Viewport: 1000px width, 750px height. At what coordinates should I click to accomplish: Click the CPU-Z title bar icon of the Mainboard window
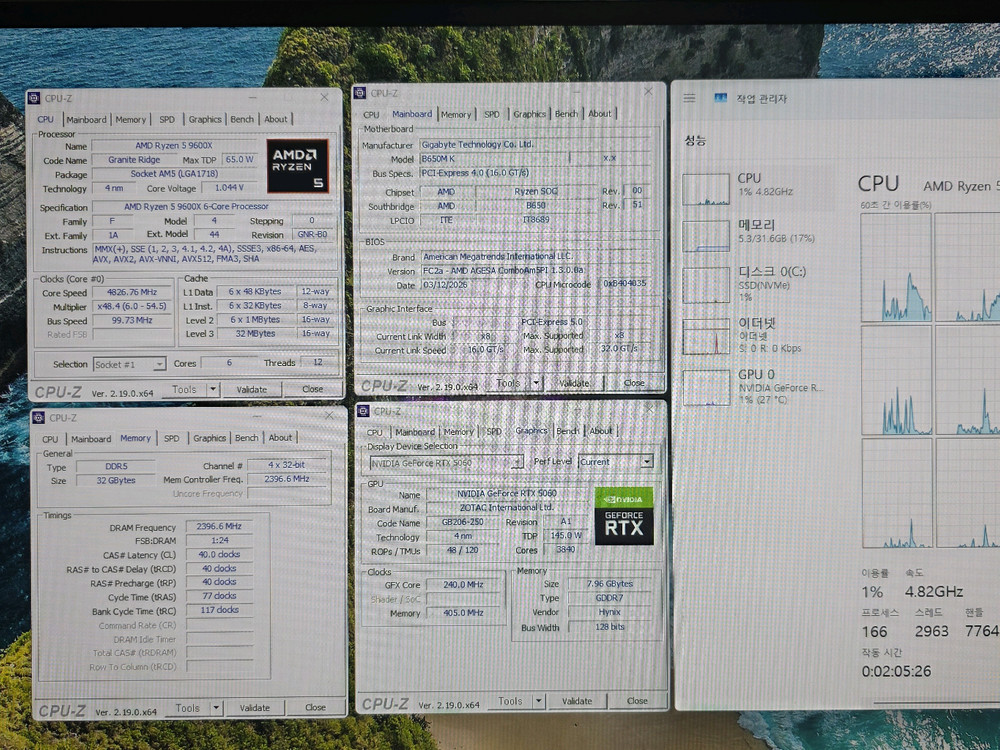[x=360, y=93]
